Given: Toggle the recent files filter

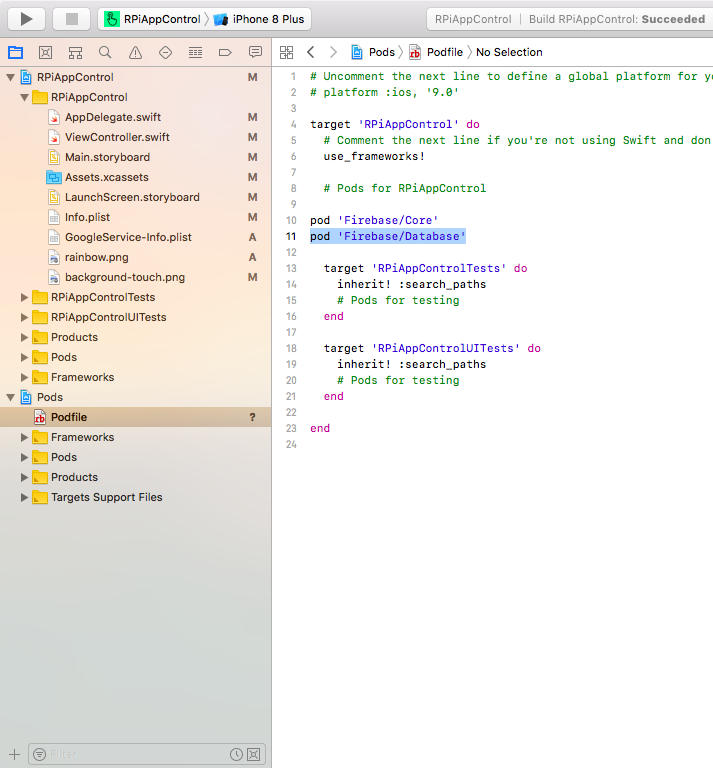Looking at the screenshot, I should 236,754.
